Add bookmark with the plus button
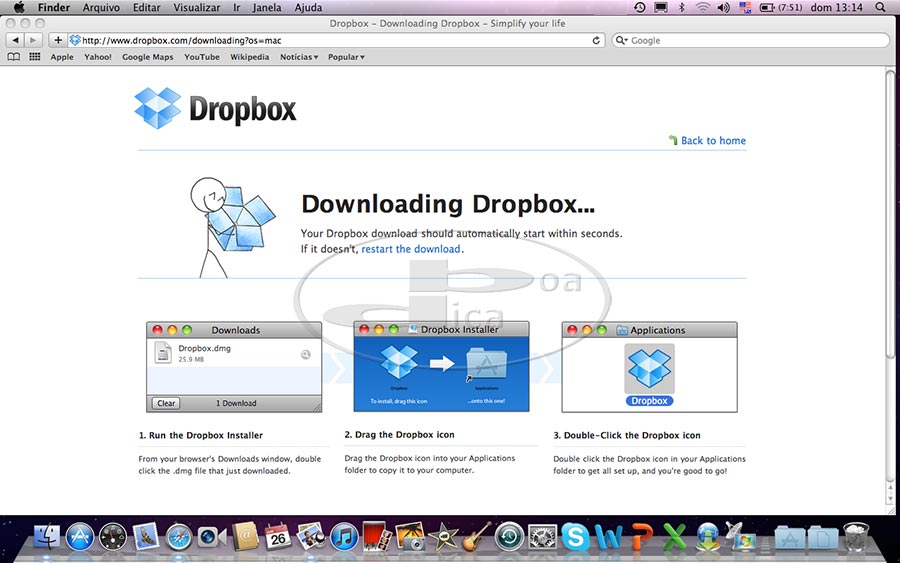 pyautogui.click(x=57, y=40)
